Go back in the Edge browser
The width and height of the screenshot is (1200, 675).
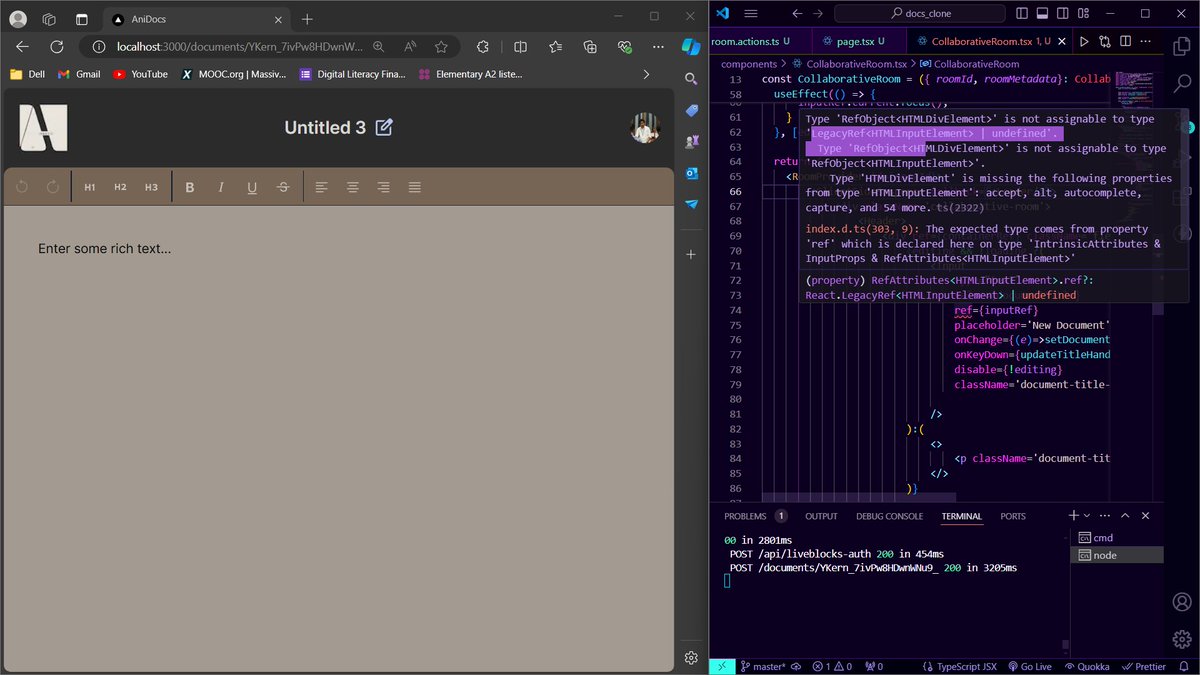(x=22, y=47)
